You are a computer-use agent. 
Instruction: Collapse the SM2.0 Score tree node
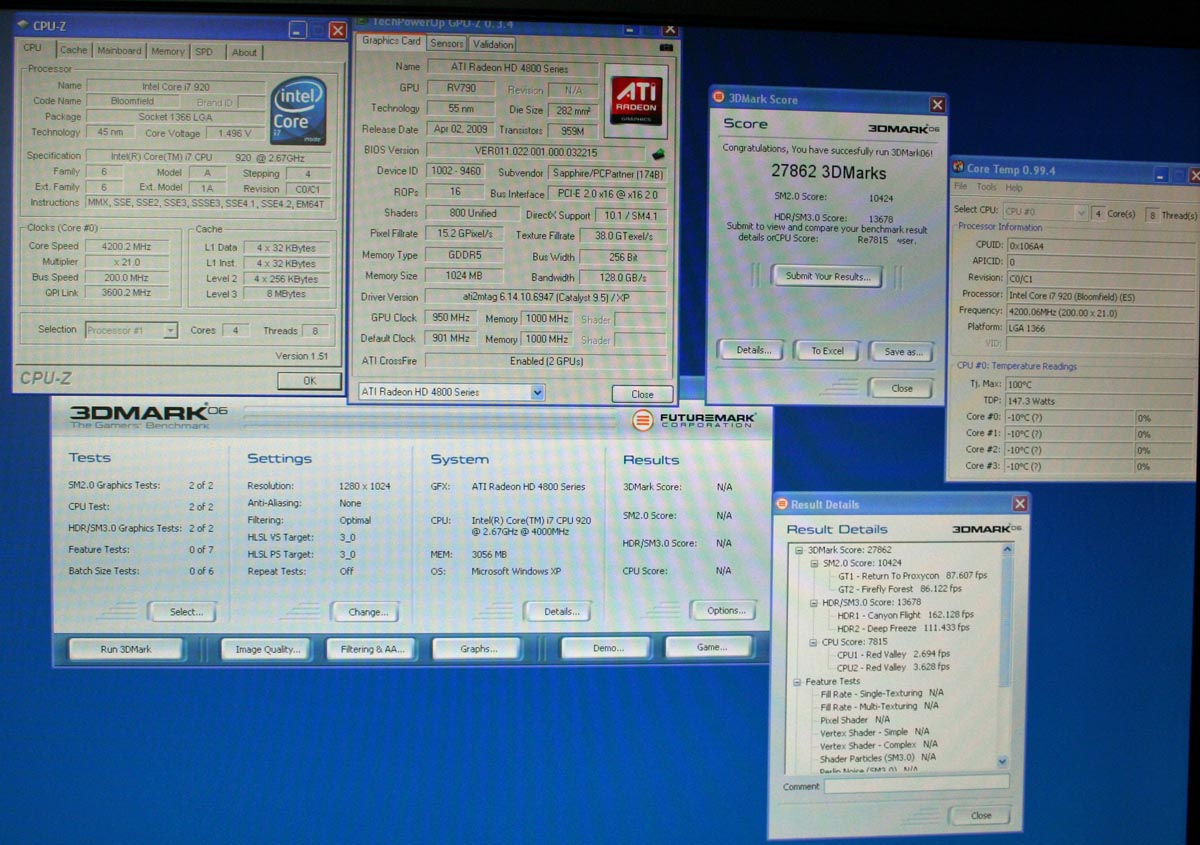[x=815, y=563]
